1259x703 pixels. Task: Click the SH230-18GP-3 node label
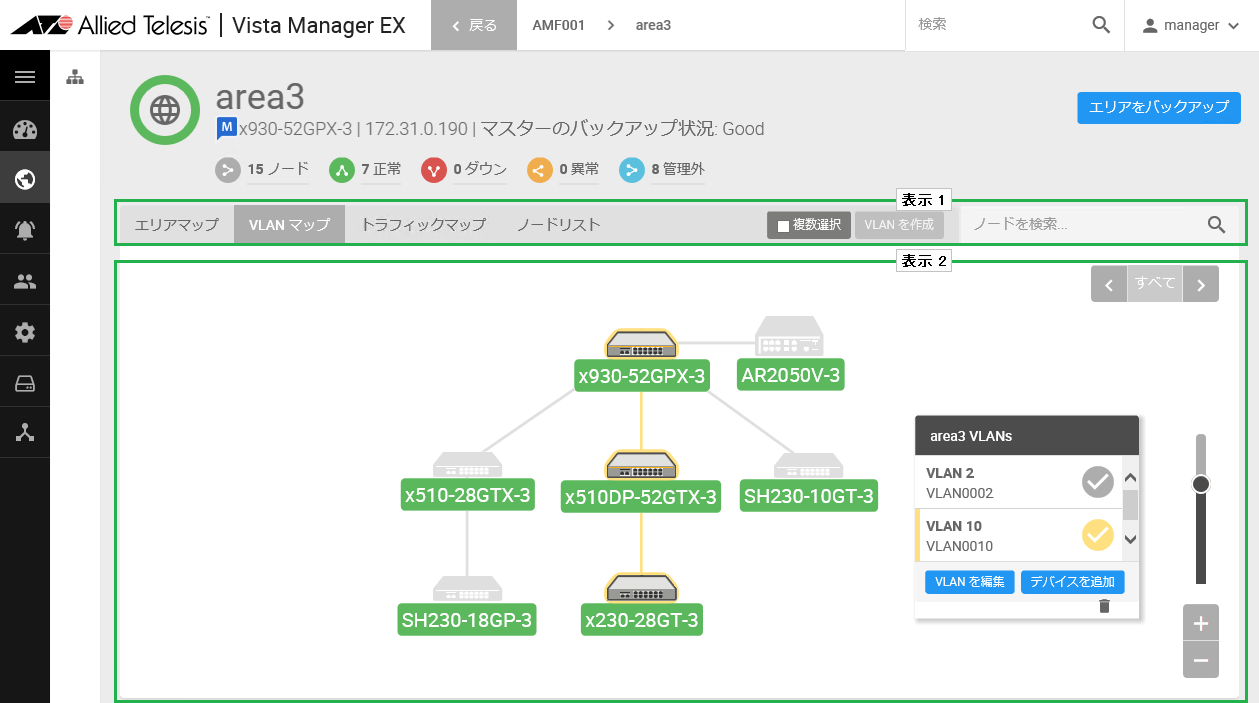[467, 620]
